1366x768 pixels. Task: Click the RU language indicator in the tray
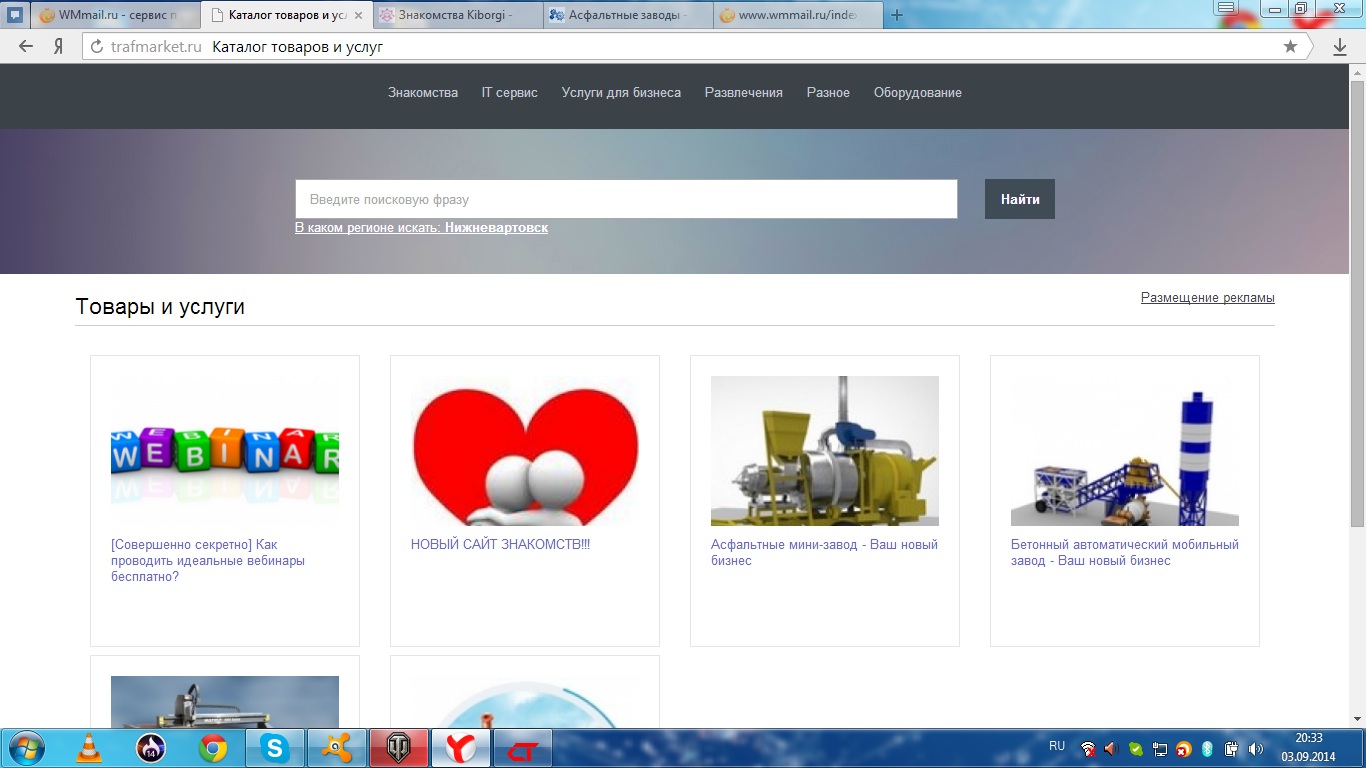pyautogui.click(x=1057, y=746)
